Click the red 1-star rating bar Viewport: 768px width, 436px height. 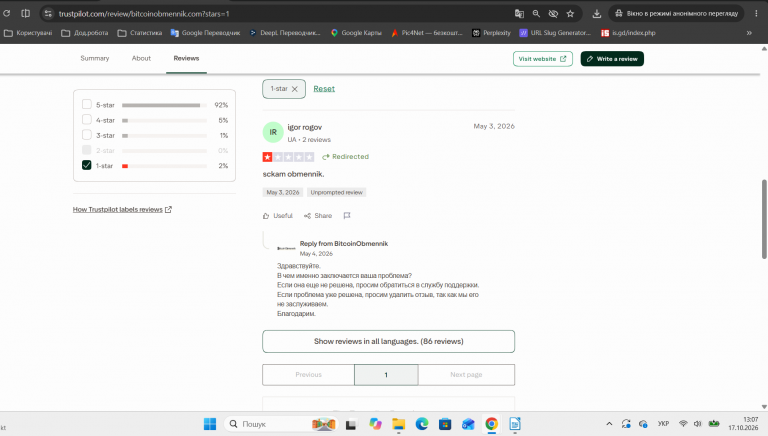pyautogui.click(x=125, y=166)
